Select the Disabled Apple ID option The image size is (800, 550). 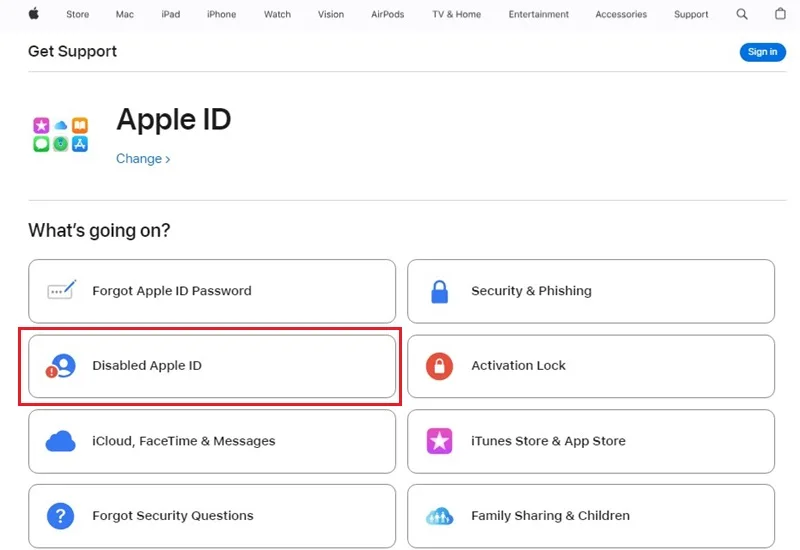[x=212, y=366]
